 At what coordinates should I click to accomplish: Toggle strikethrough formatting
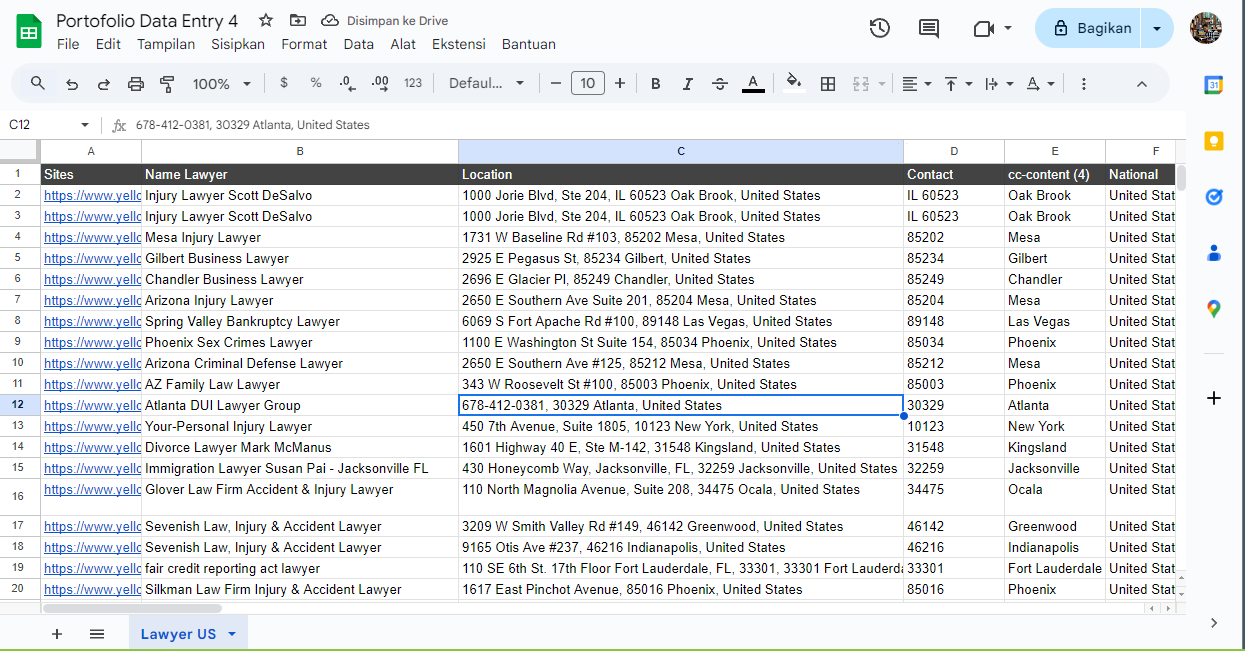pyautogui.click(x=720, y=84)
